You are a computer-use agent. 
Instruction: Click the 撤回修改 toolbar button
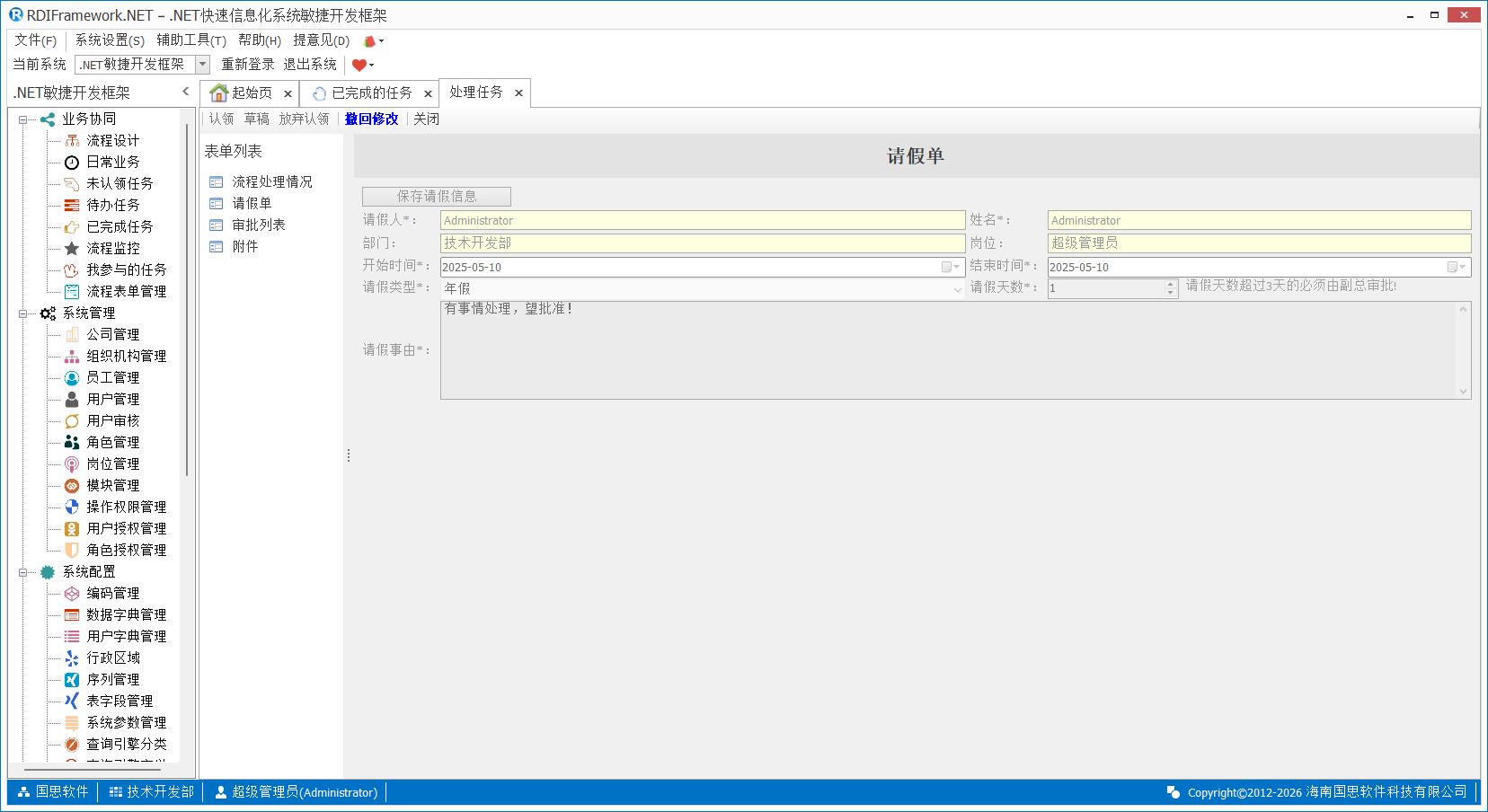[371, 119]
